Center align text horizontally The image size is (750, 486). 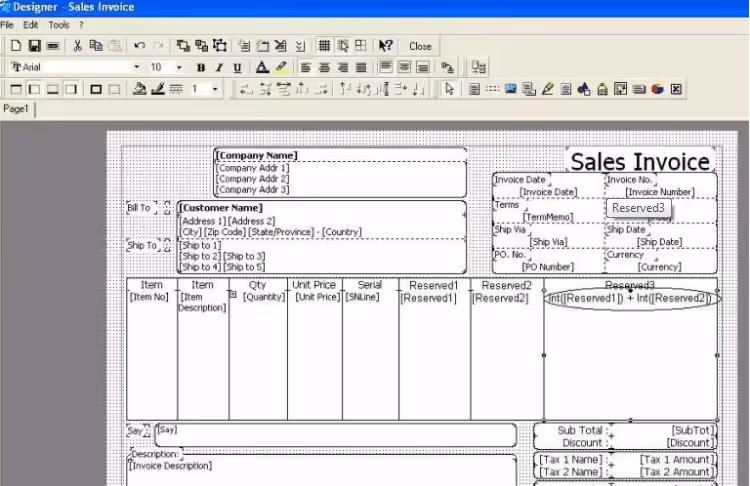pyautogui.click(x=324, y=67)
